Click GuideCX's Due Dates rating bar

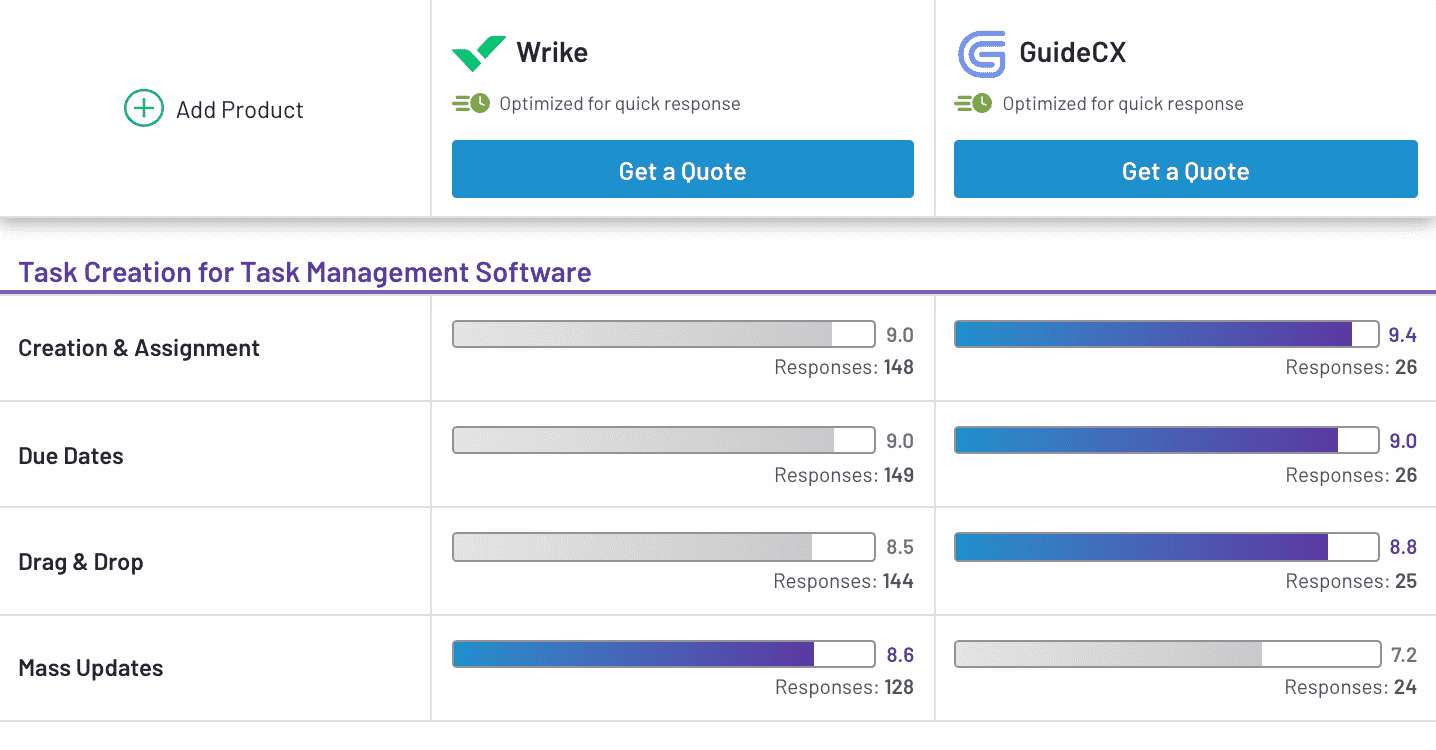[x=1166, y=440]
